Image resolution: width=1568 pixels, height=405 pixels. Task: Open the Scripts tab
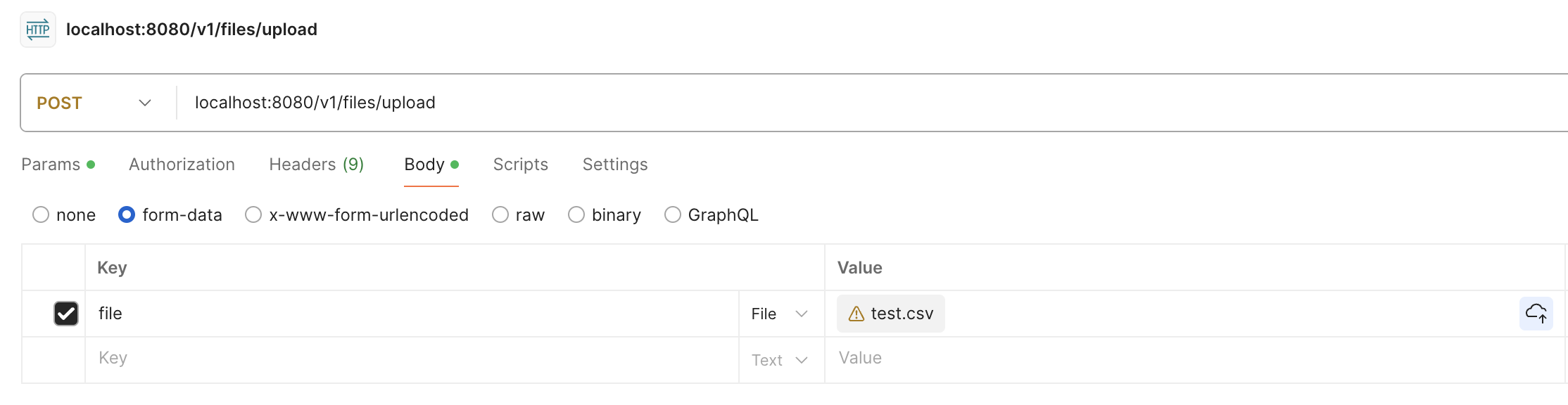click(x=520, y=165)
